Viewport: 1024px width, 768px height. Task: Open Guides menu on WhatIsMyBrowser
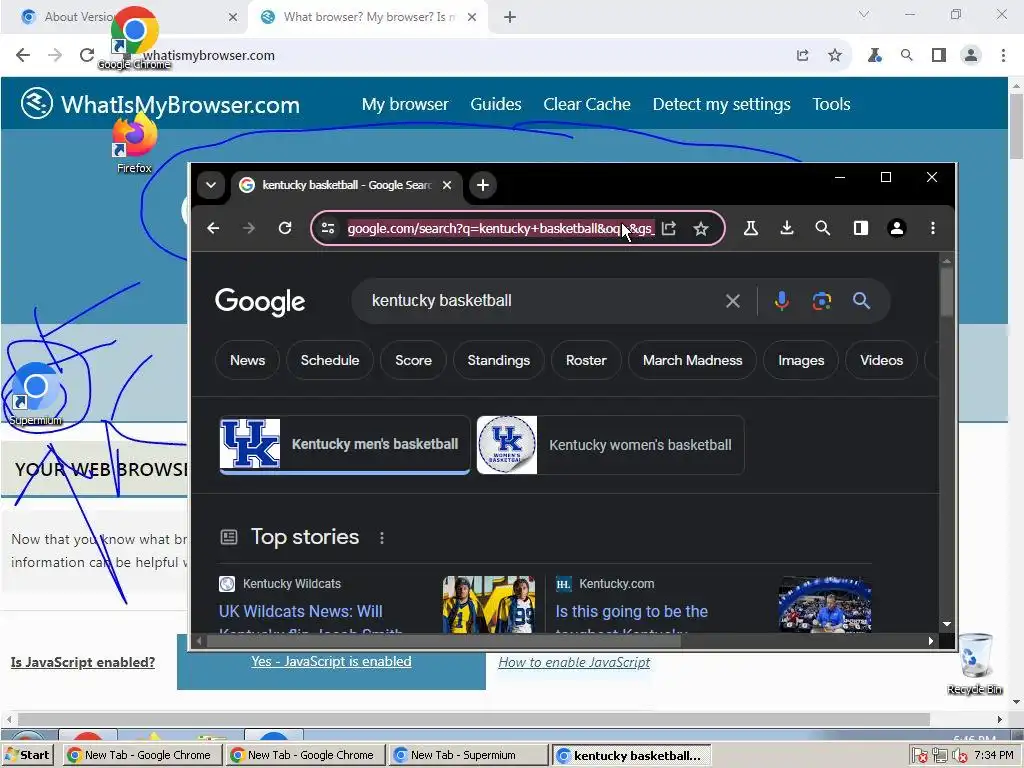click(x=496, y=104)
